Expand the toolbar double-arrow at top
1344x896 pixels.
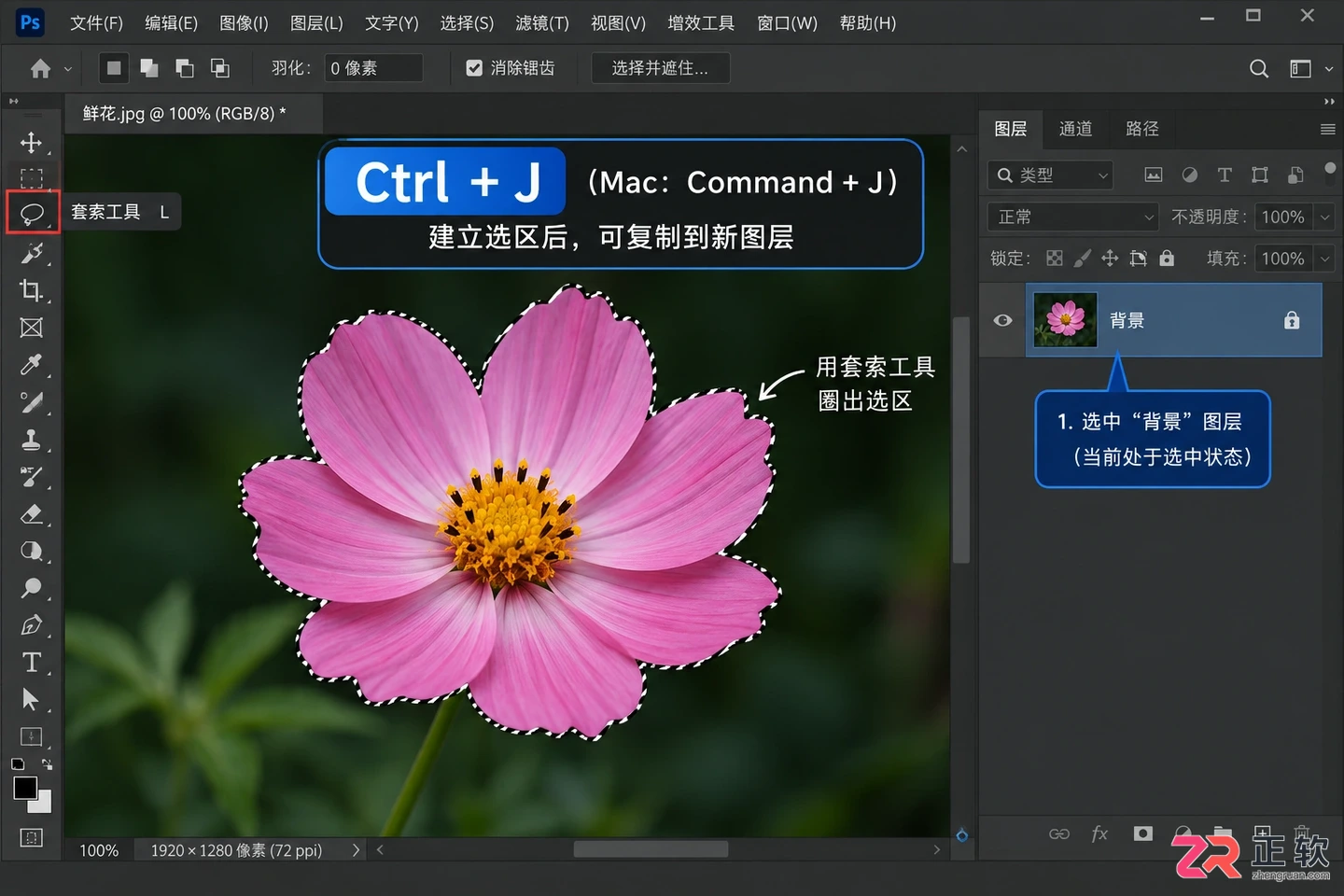pos(13,101)
